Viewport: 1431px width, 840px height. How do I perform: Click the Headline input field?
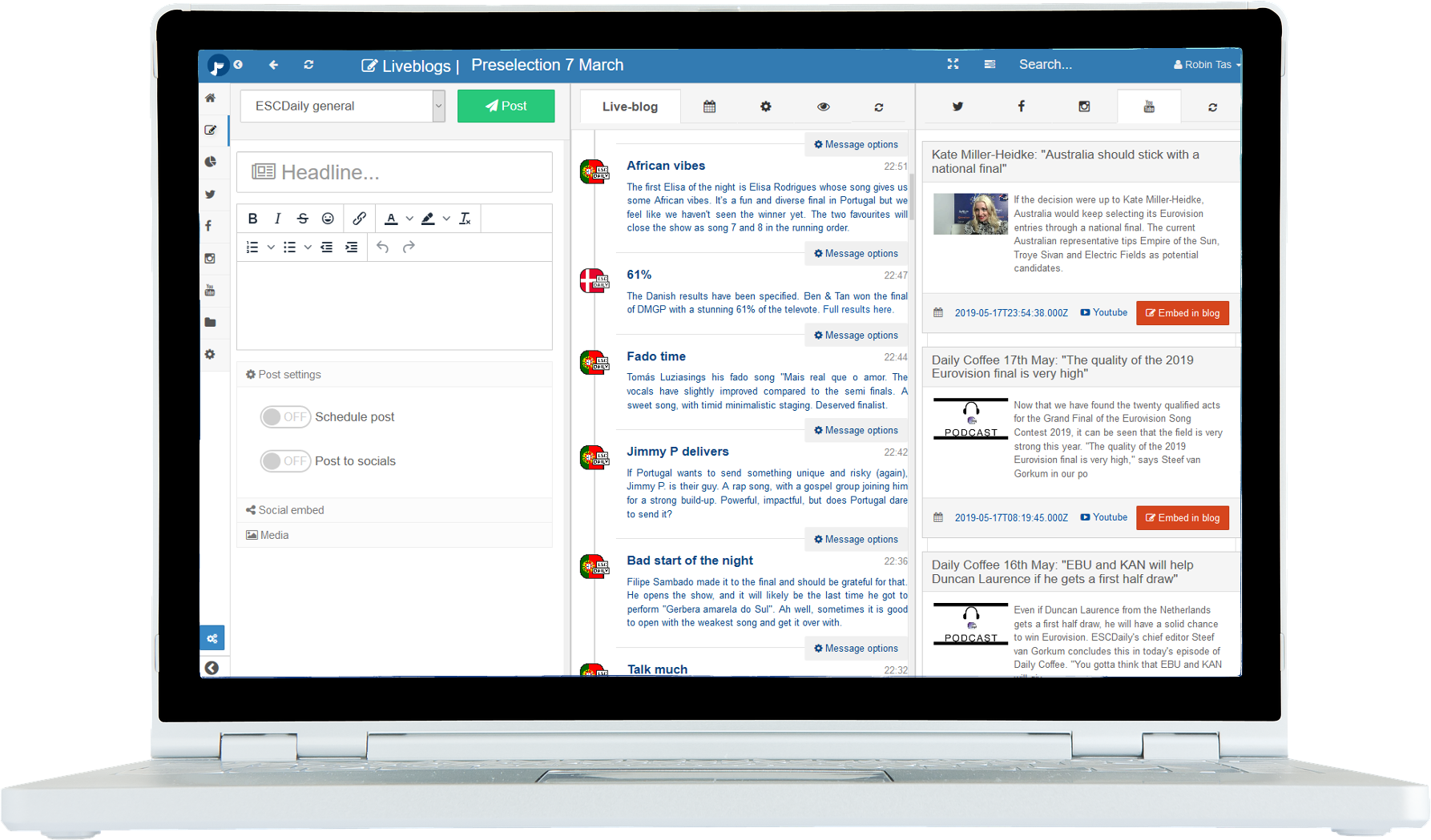coord(394,172)
